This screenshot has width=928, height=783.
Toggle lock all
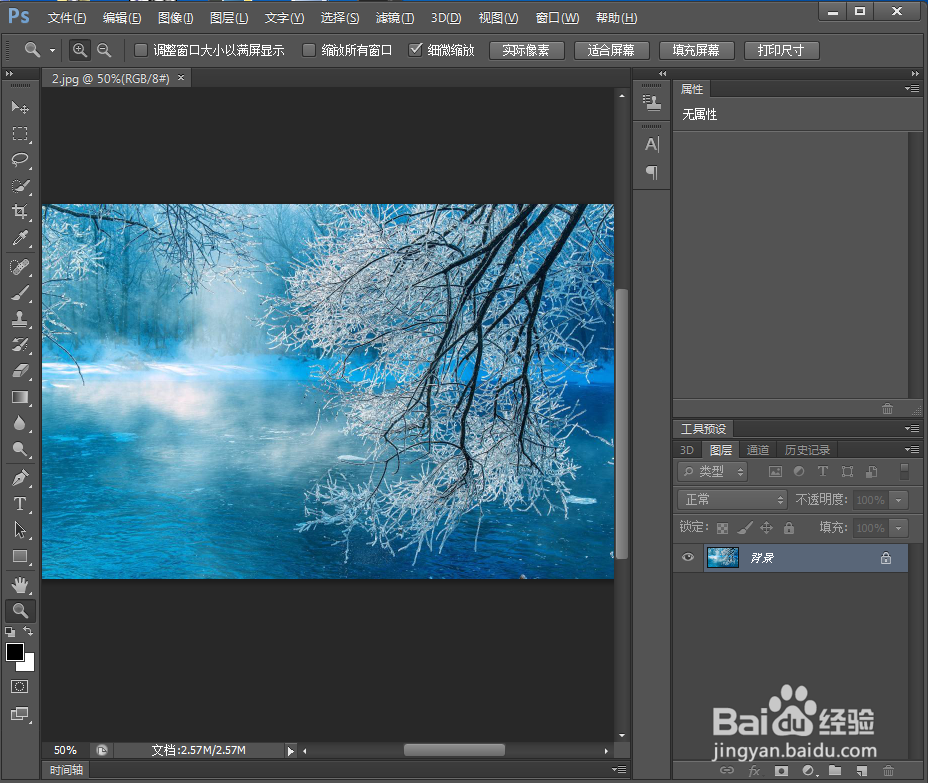[789, 527]
